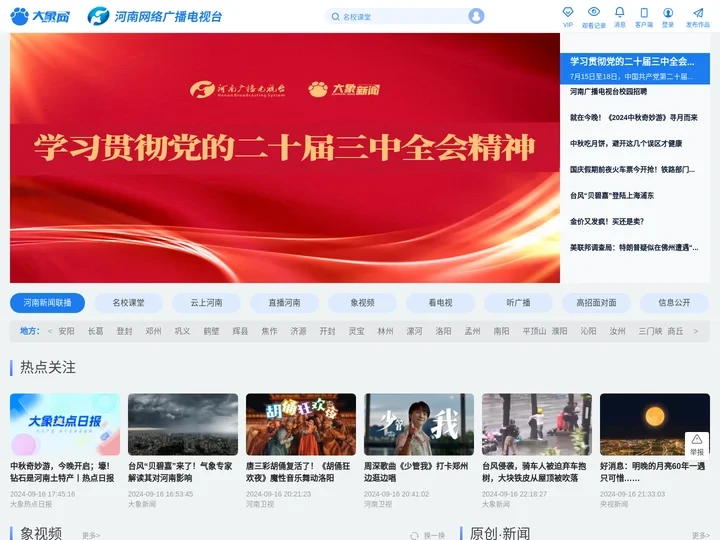Choose 安阳 in city list
720x540 pixels.
(x=66, y=331)
